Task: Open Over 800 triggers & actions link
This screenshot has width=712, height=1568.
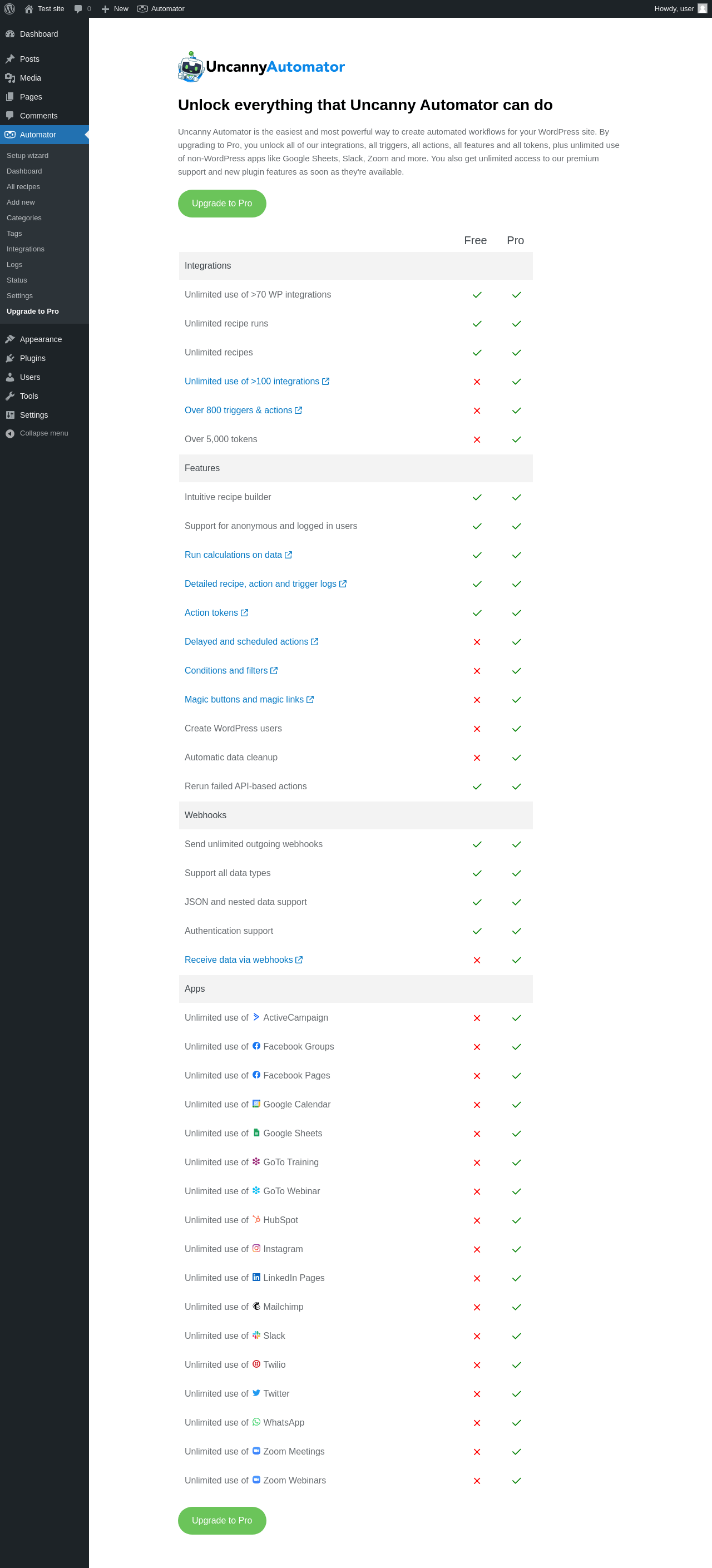Action: (239, 410)
